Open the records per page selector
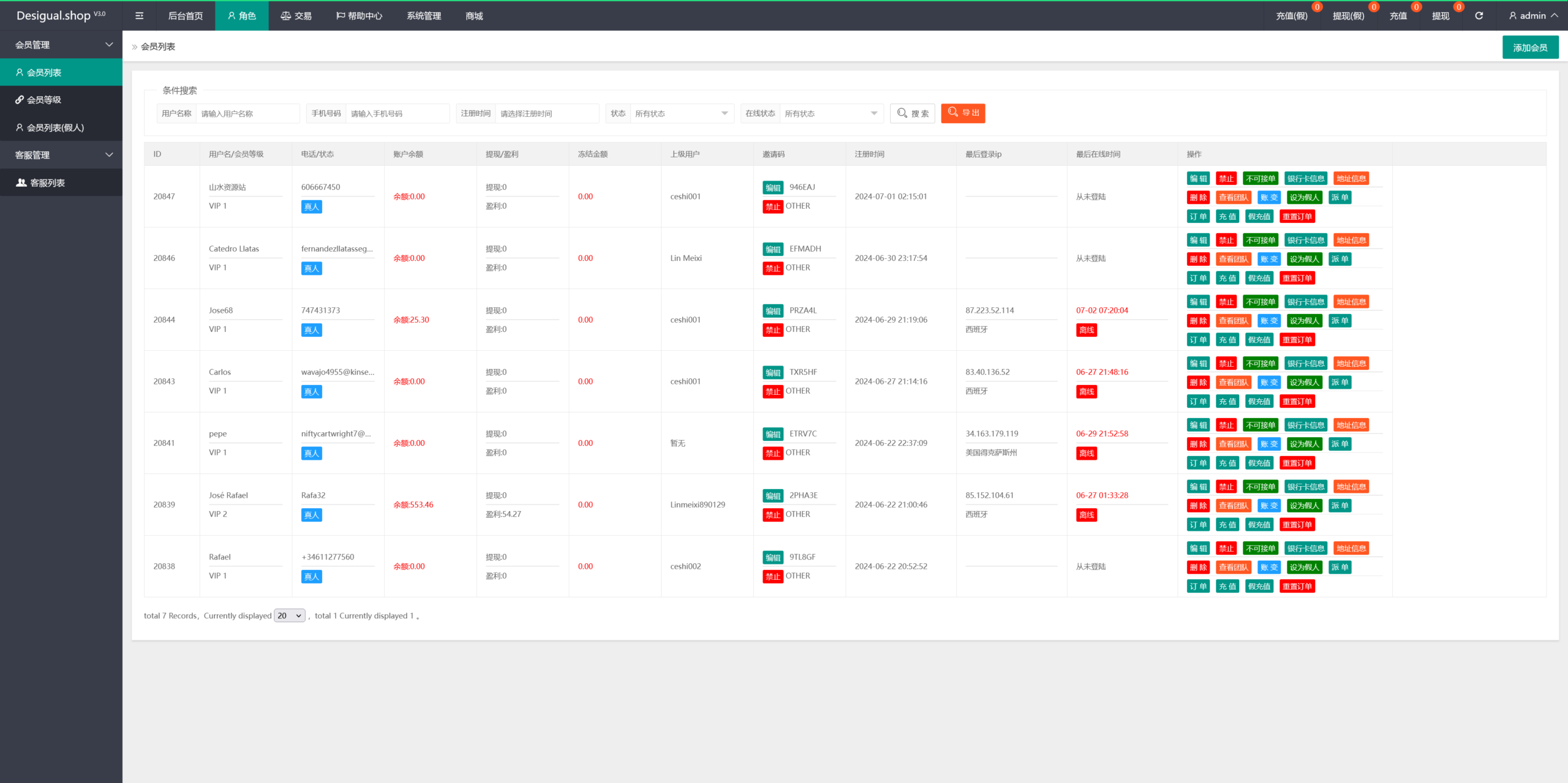This screenshot has height=783, width=1568. pyautogui.click(x=290, y=616)
